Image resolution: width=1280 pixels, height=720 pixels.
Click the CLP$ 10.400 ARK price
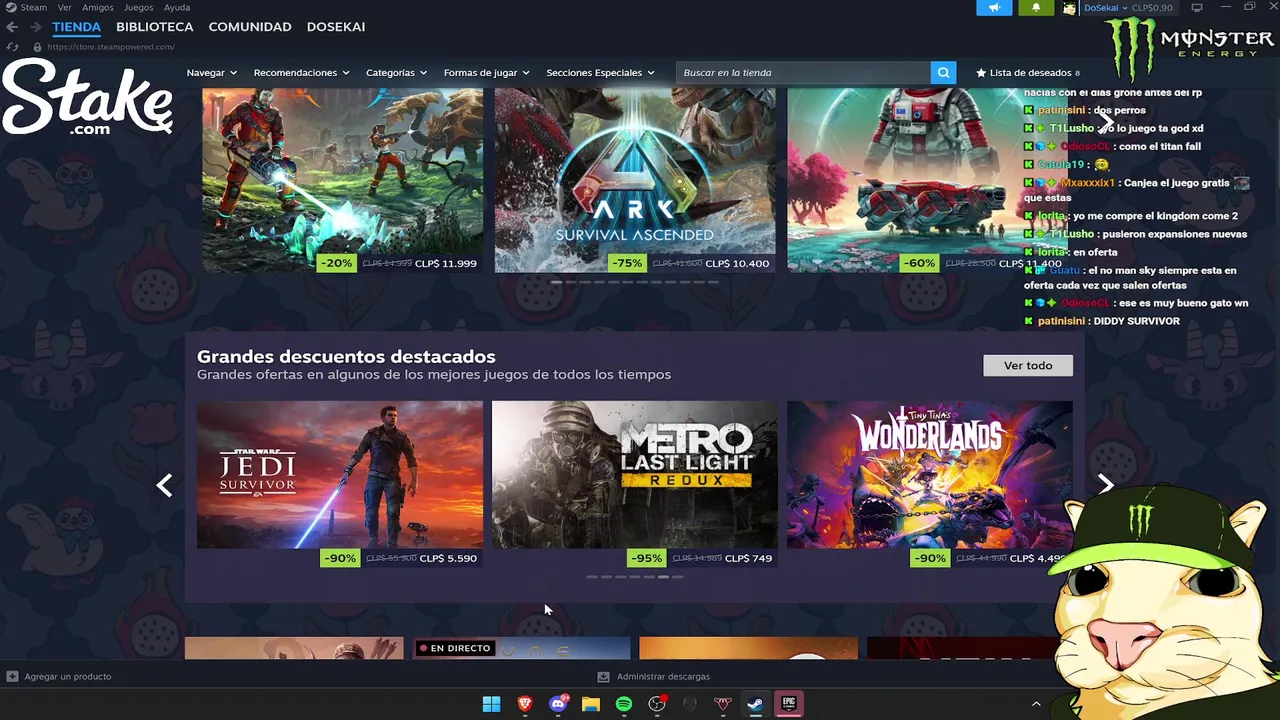737,263
